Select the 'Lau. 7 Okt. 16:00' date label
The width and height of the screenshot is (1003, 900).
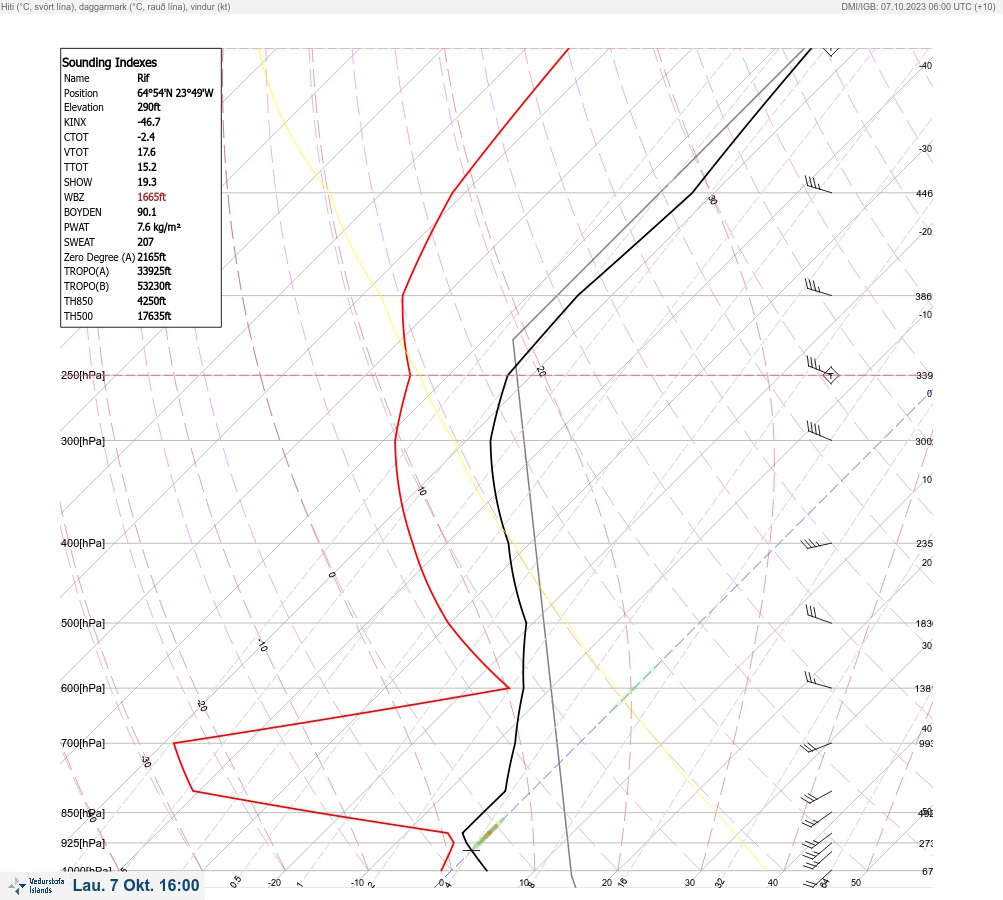point(136,885)
